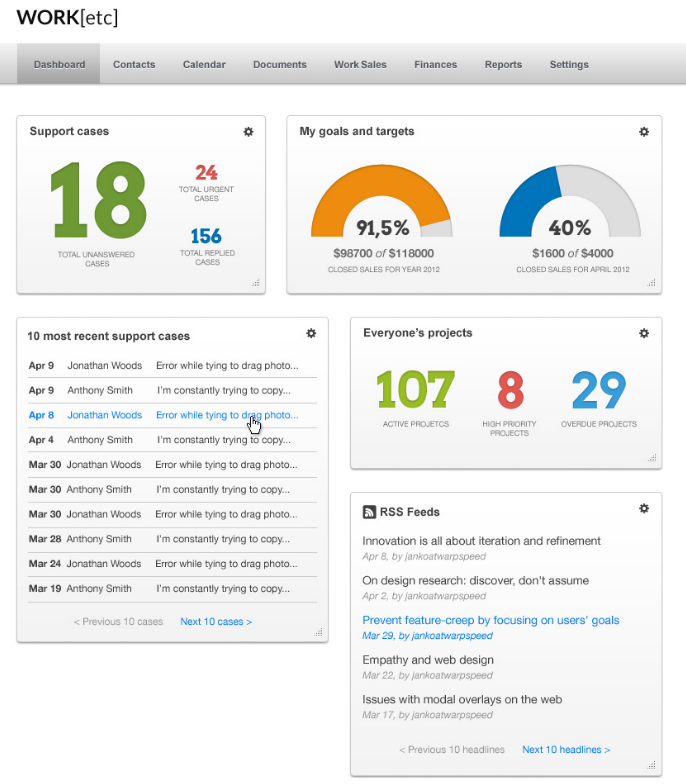Image resolution: width=686 pixels, height=784 pixels.
Task: Click the RSS Feeds gear icon
Action: [644, 509]
